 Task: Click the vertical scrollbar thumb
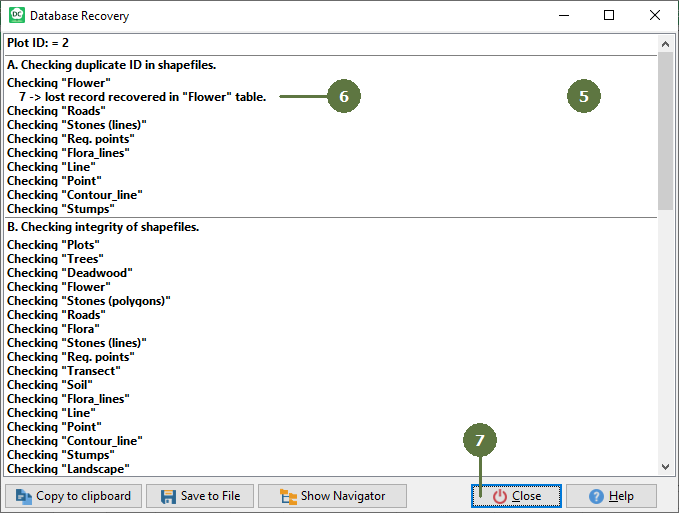pyautogui.click(x=665, y=130)
